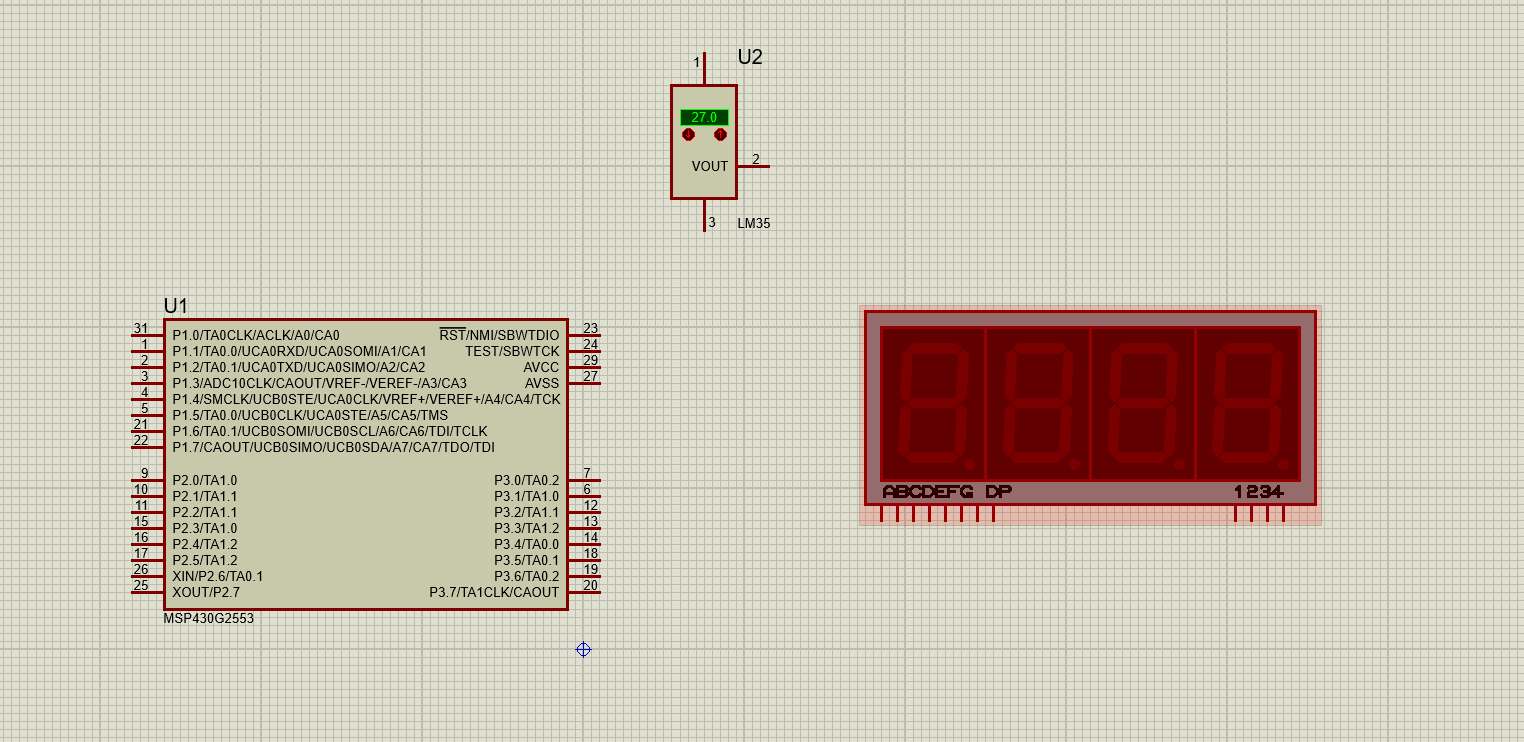Click the RST/NMI/SBWTDIO pin label
1524x742 pixels.
pos(499,335)
